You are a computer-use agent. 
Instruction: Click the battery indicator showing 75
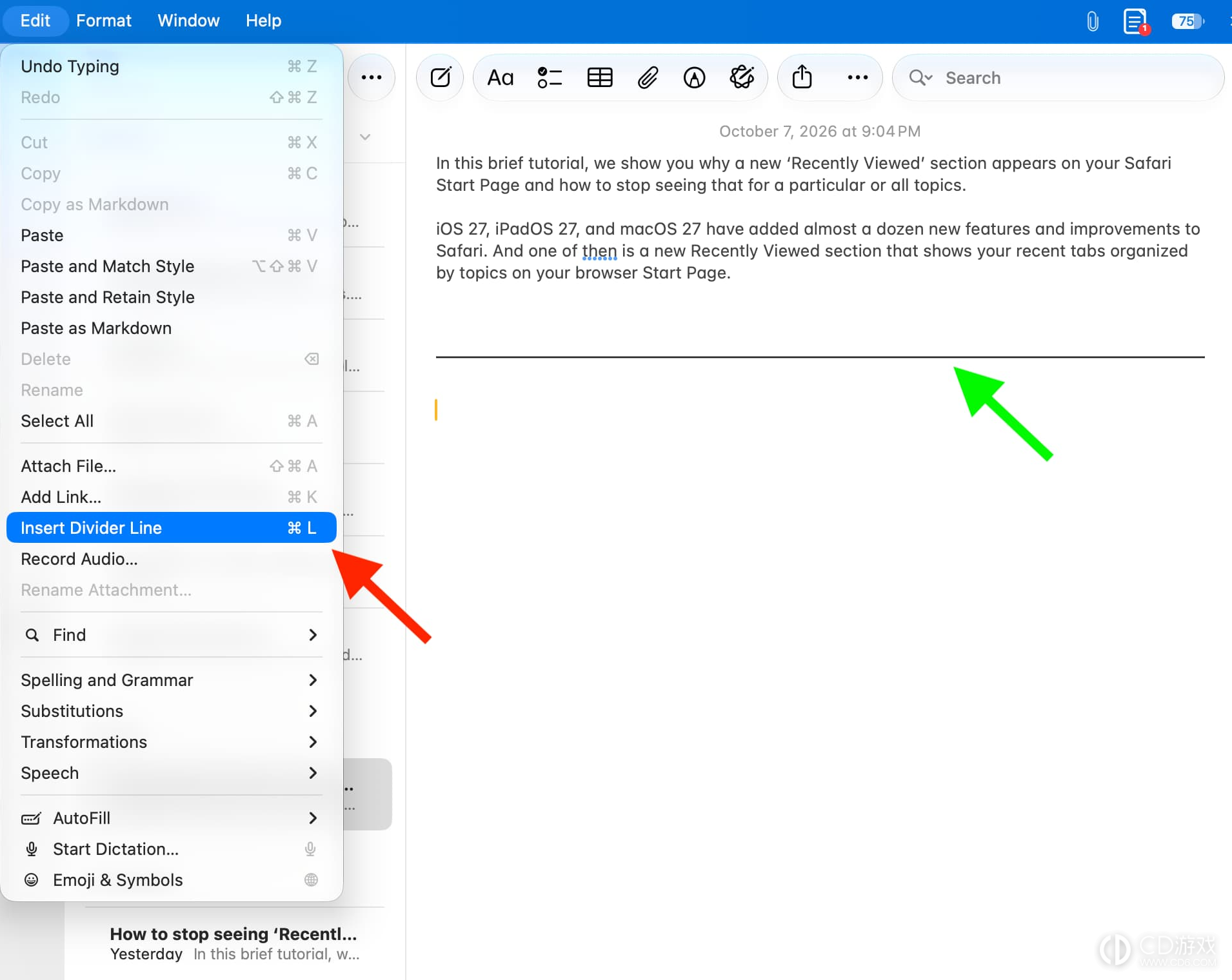click(1187, 21)
